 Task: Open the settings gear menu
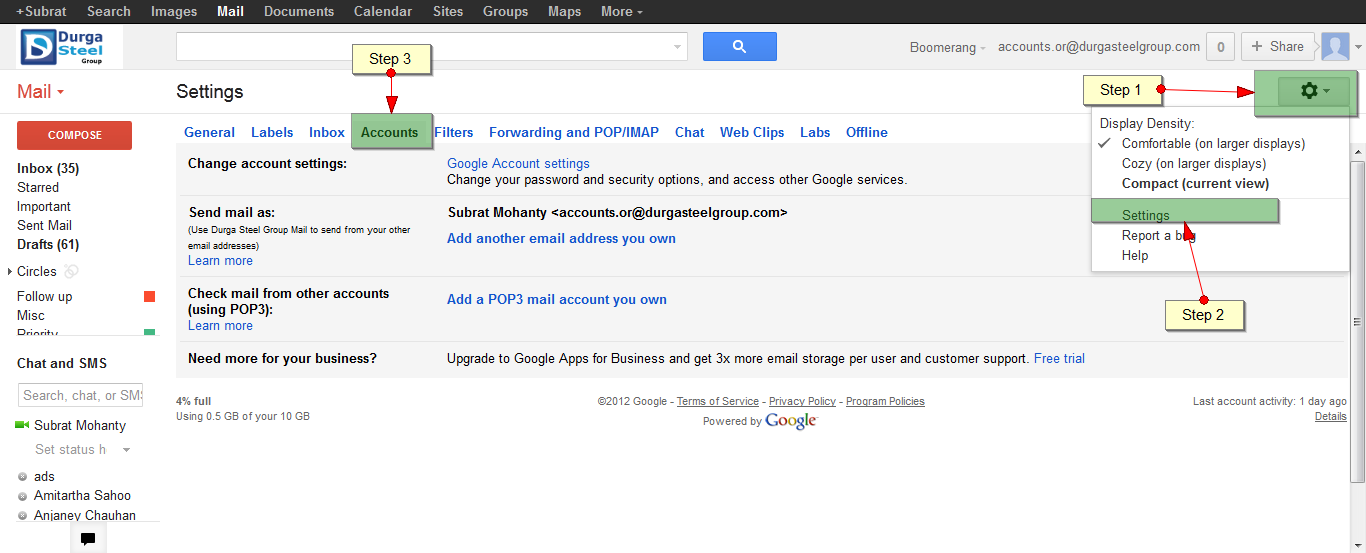click(1314, 91)
